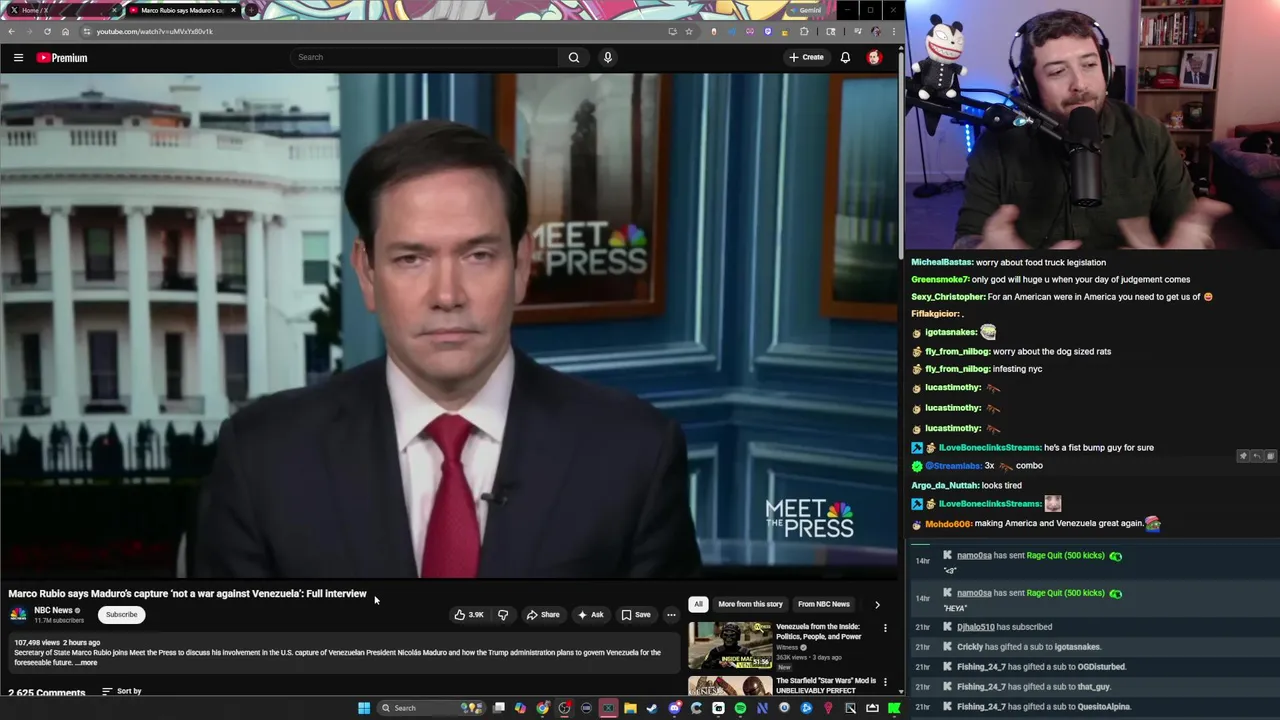Focus the YouTube search field
Image resolution: width=1280 pixels, height=720 pixels.
click(x=425, y=57)
